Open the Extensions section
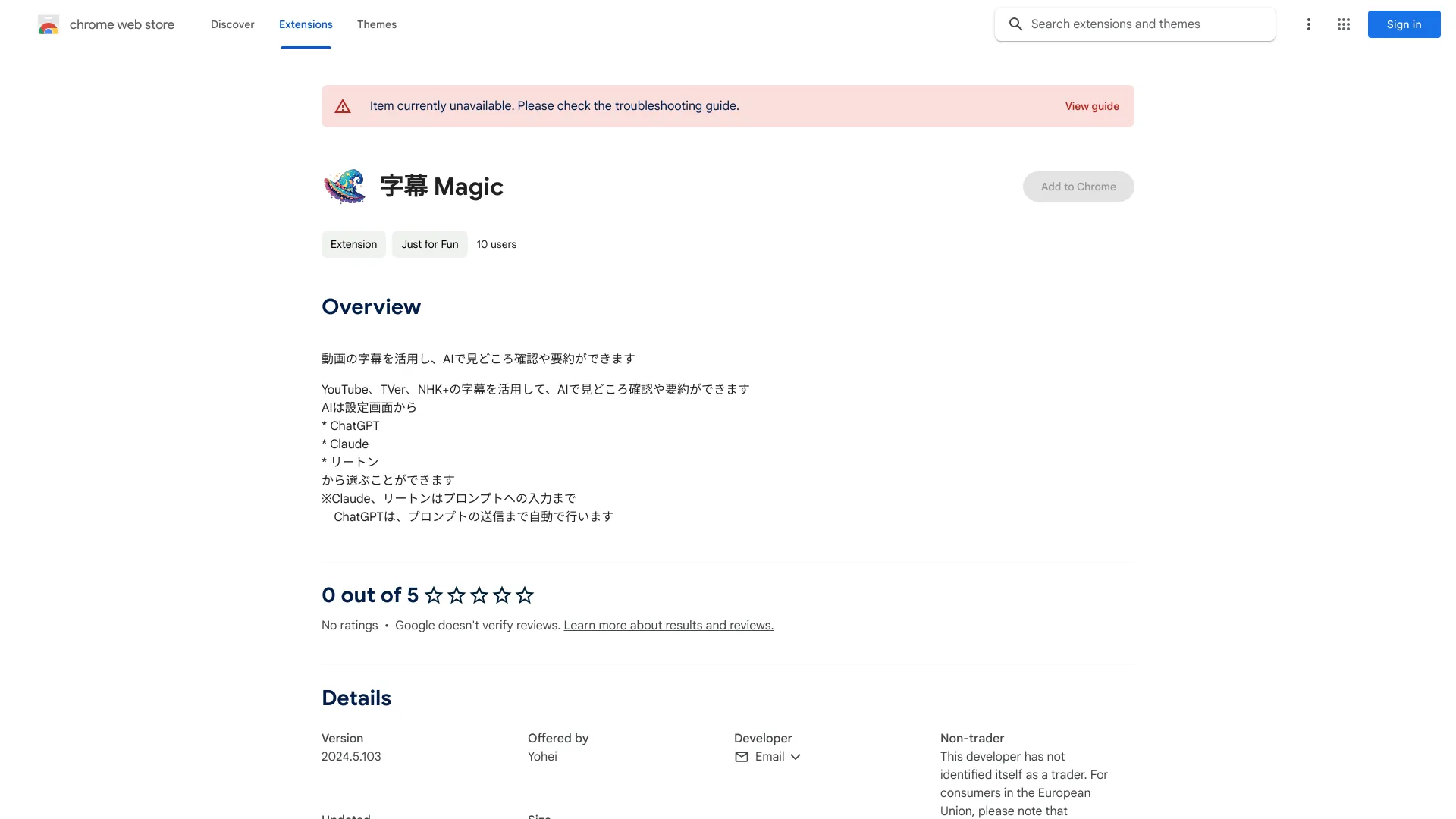The height and width of the screenshot is (819, 1456). click(306, 24)
